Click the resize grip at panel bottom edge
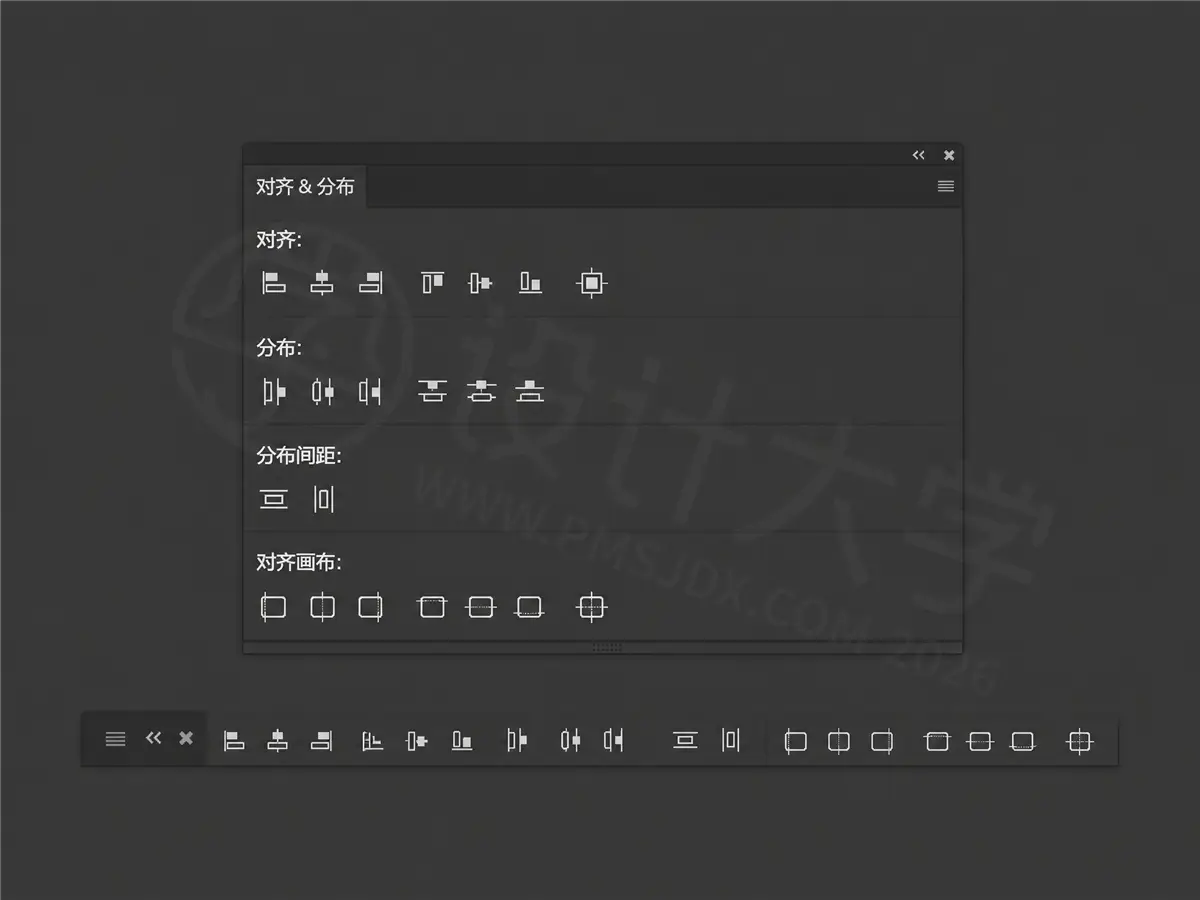 pos(607,647)
